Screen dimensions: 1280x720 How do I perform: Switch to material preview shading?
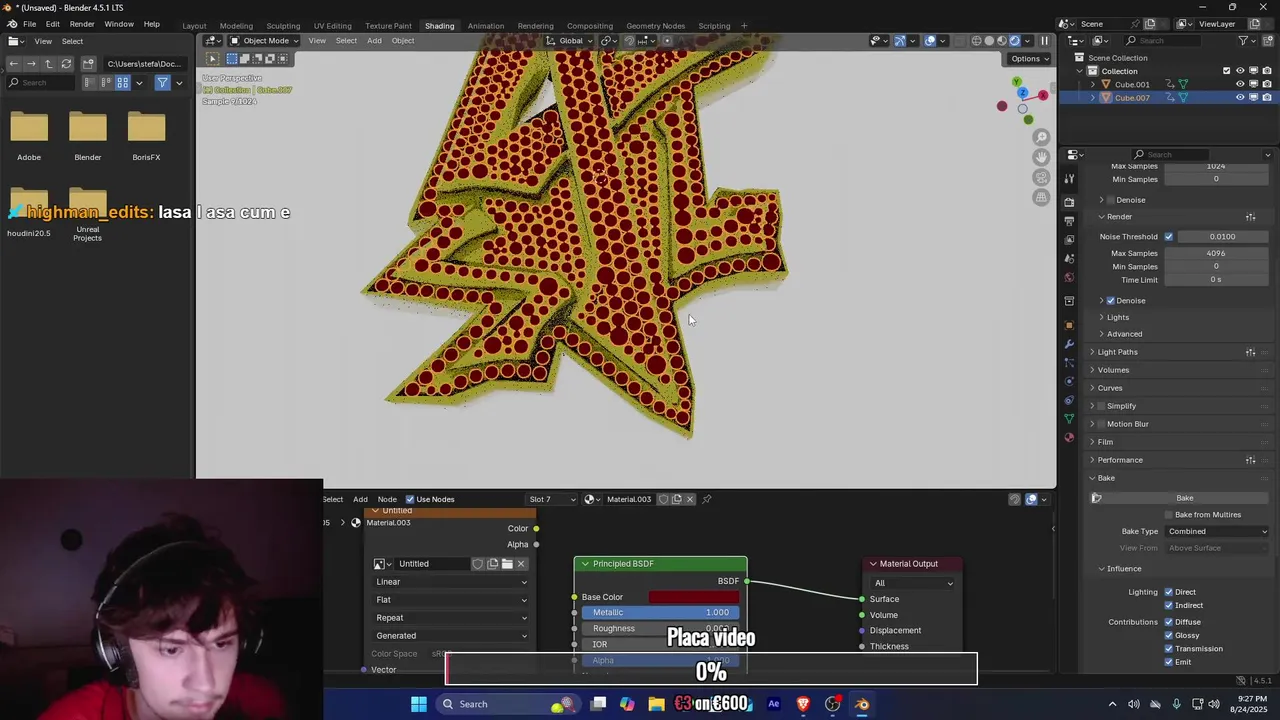click(1002, 41)
